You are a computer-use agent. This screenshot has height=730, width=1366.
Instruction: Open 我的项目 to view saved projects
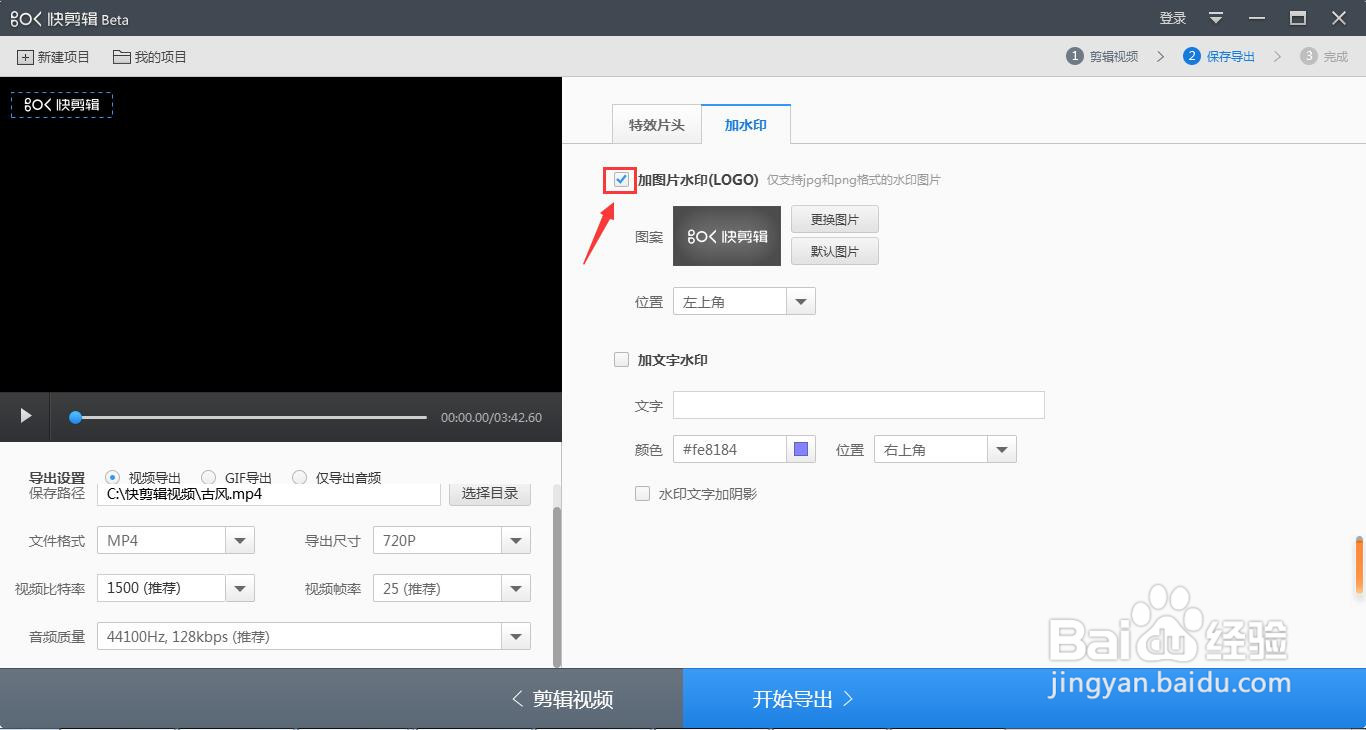coord(148,57)
